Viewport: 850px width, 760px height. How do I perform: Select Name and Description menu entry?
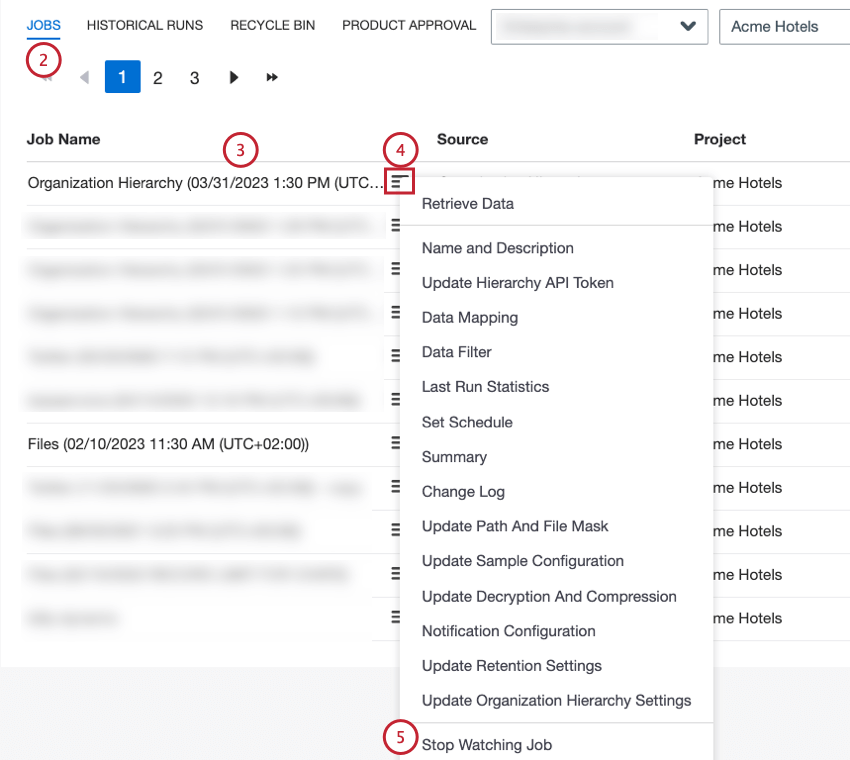(x=498, y=248)
